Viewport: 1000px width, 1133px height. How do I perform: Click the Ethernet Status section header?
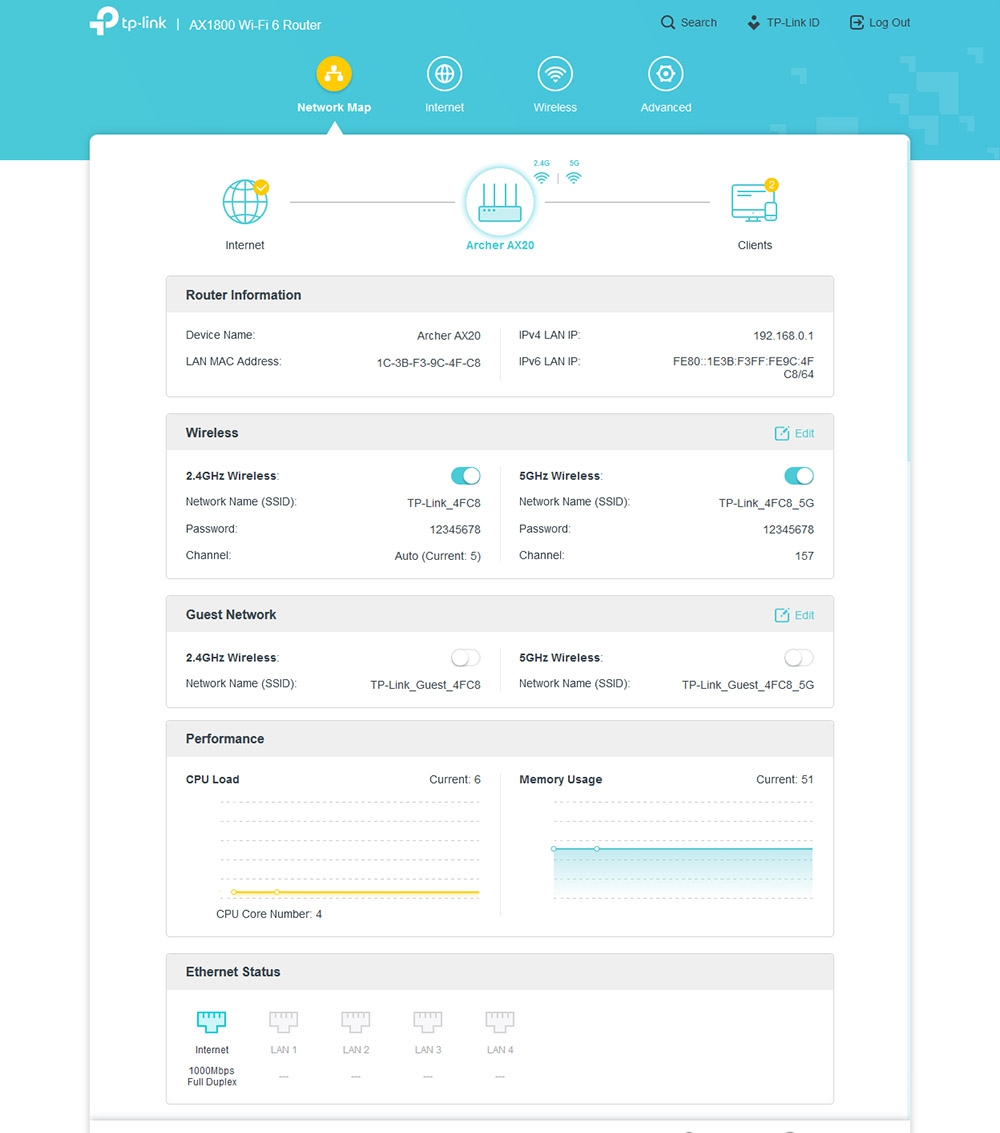[x=500, y=972]
